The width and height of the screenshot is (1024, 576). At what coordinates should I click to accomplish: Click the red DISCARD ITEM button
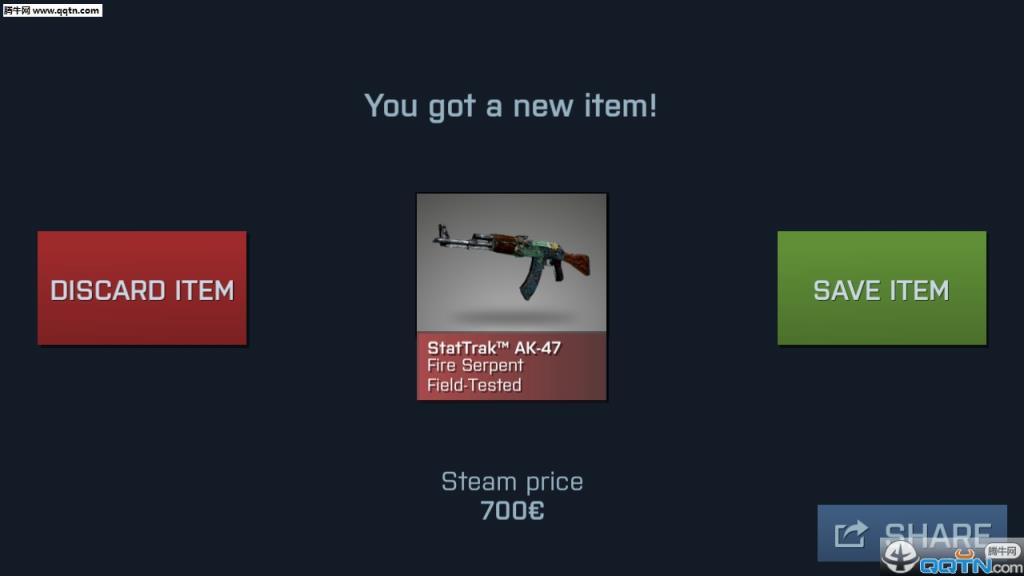pos(142,288)
